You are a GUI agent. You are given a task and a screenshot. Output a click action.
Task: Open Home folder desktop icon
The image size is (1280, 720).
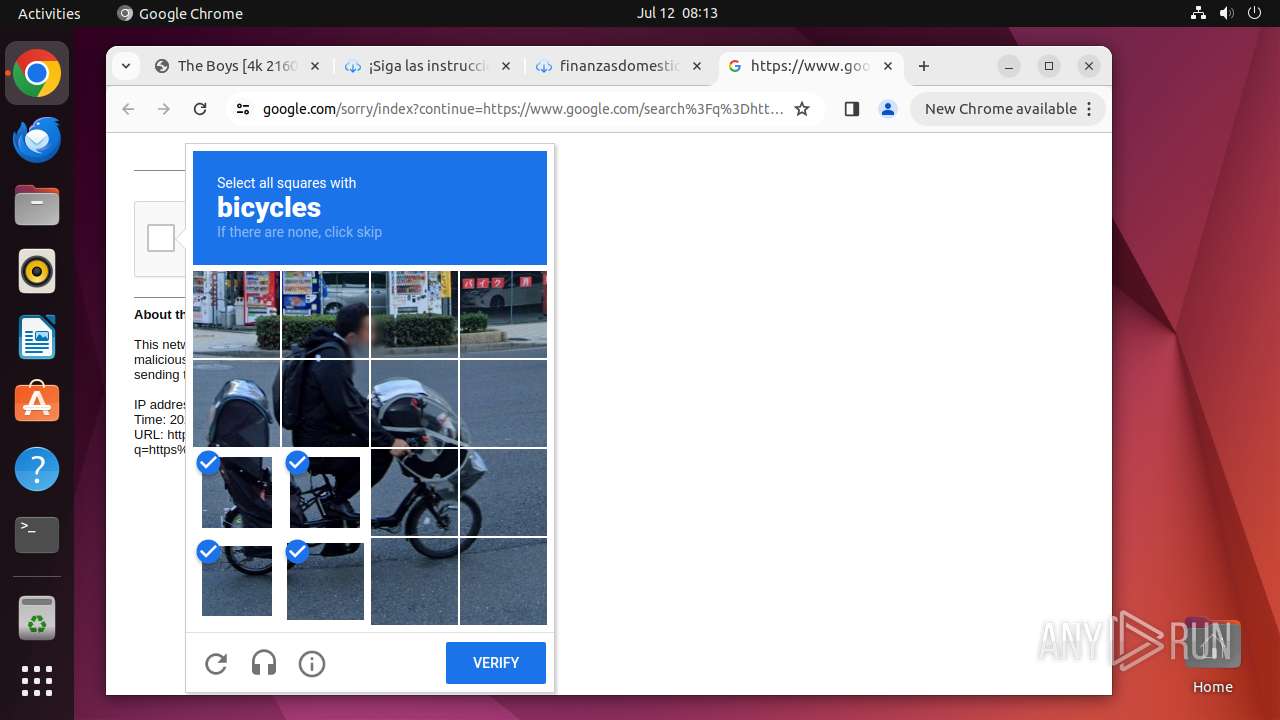(x=1212, y=655)
